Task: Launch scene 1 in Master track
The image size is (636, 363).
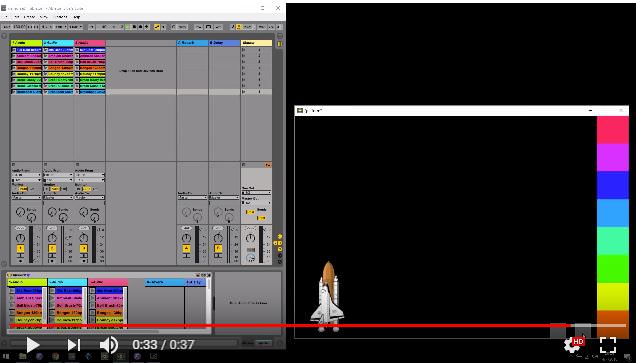Action: click(x=244, y=50)
